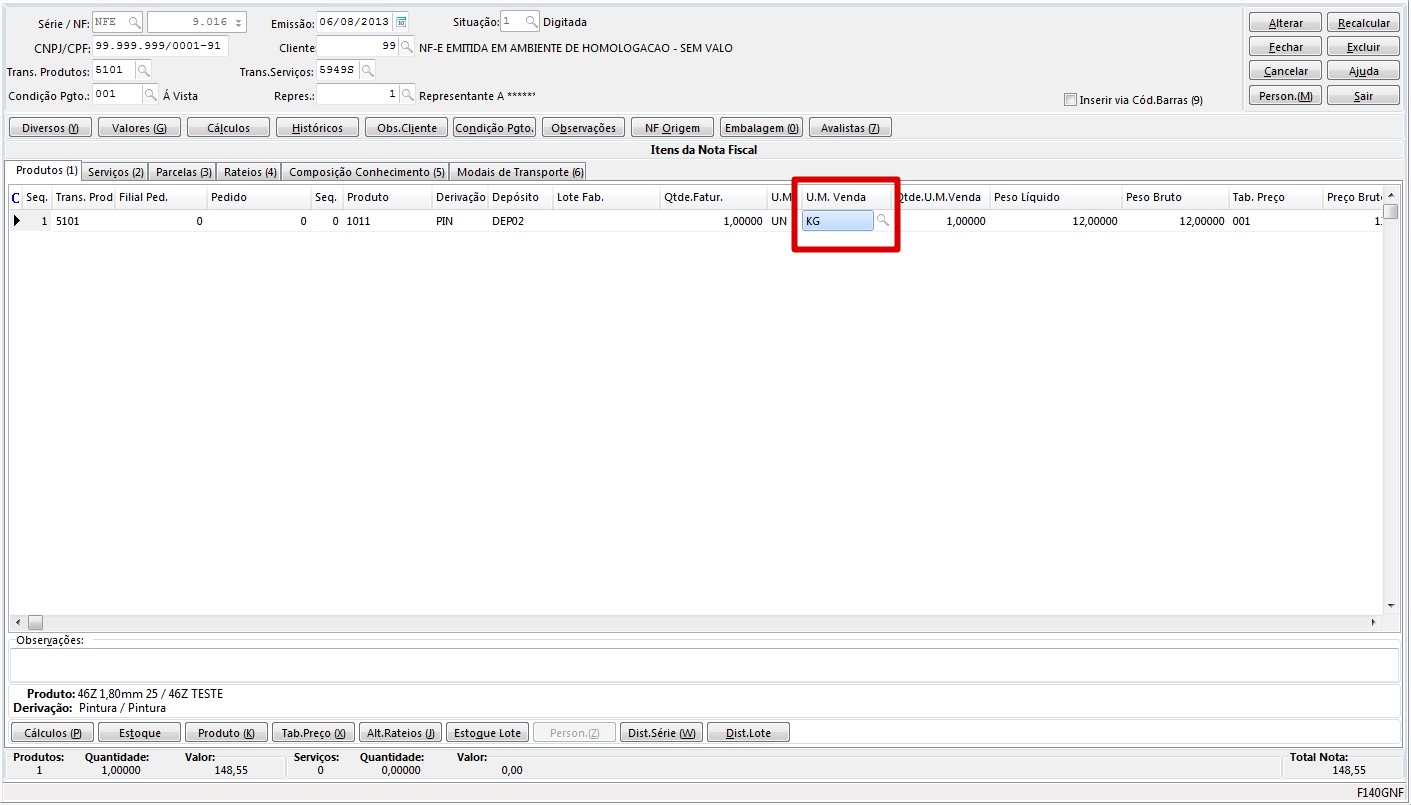Open the Trans. Produtos lookup magnifier
1411x805 pixels.
143,70
